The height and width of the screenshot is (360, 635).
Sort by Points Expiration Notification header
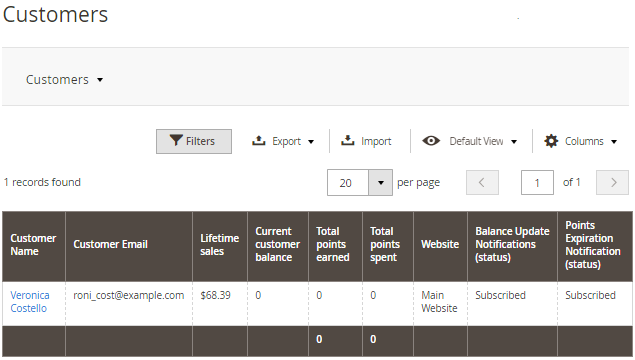(595, 246)
